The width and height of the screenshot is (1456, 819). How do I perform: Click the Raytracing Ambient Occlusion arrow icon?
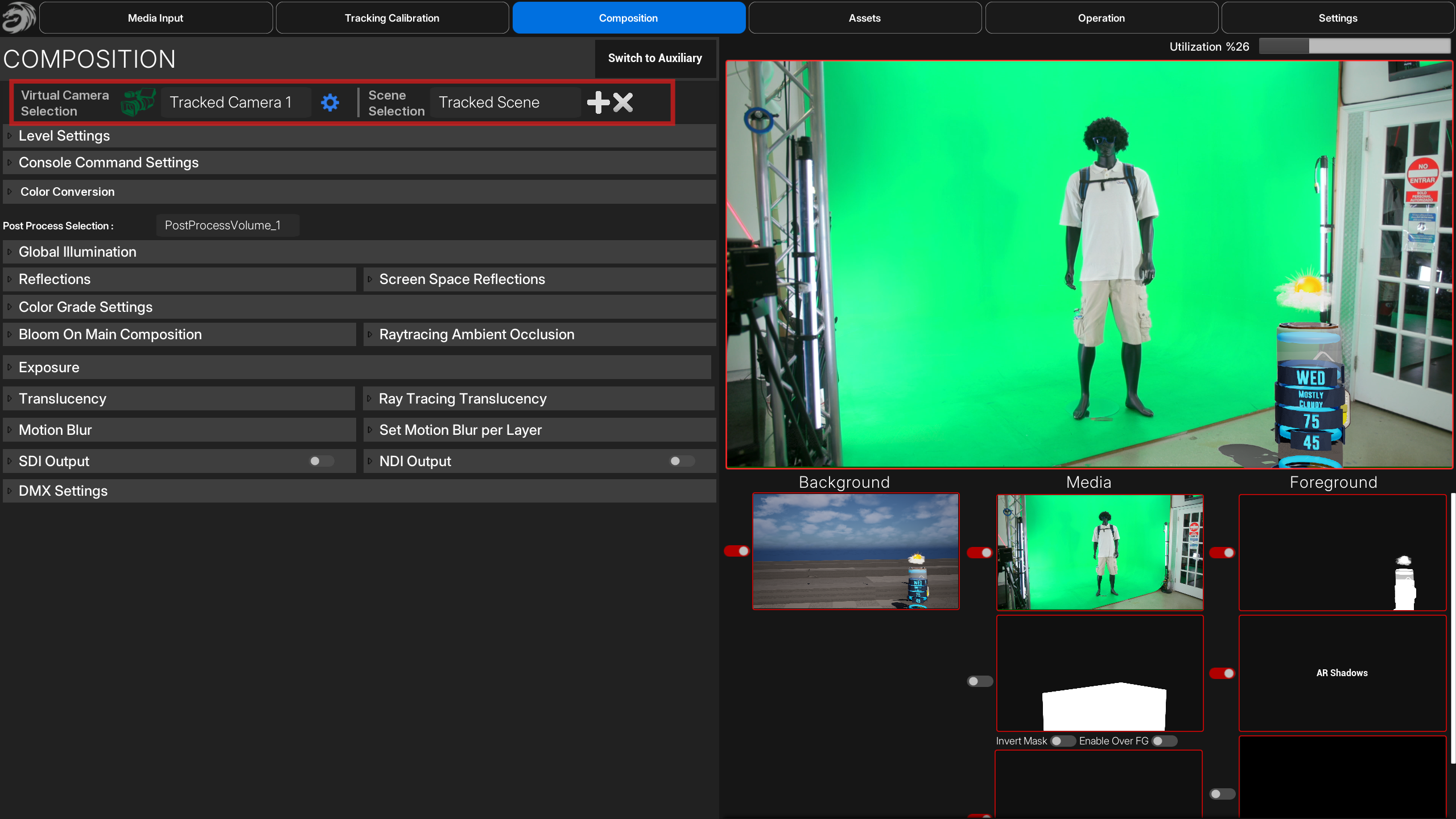(370, 335)
